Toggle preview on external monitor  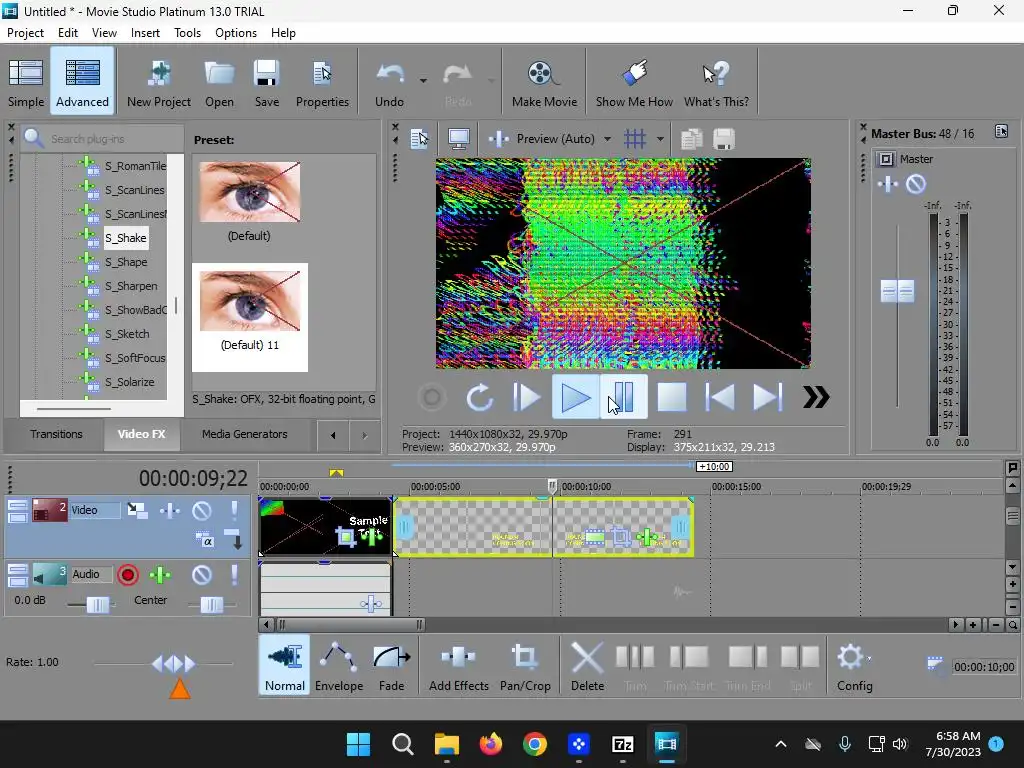tap(458, 139)
